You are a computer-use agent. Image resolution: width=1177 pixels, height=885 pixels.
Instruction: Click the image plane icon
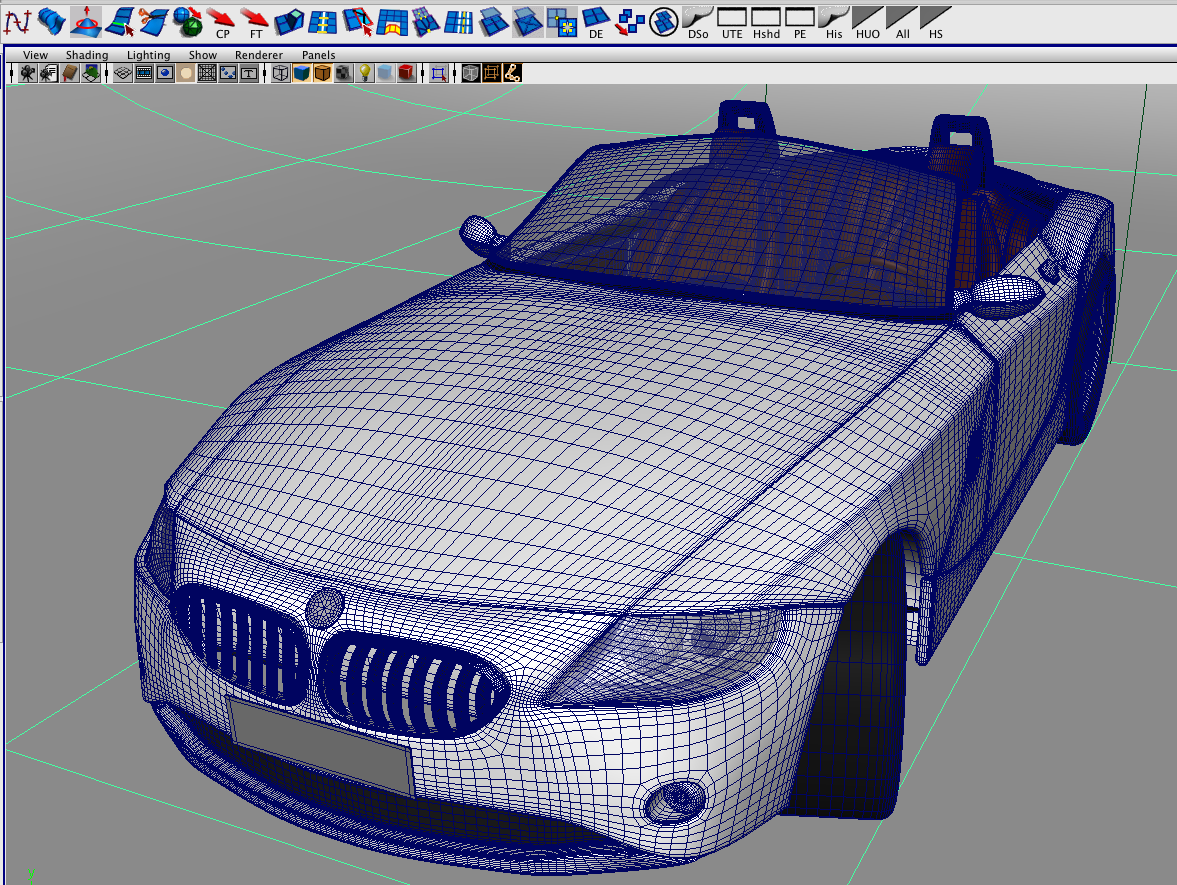pyautogui.click(x=91, y=73)
